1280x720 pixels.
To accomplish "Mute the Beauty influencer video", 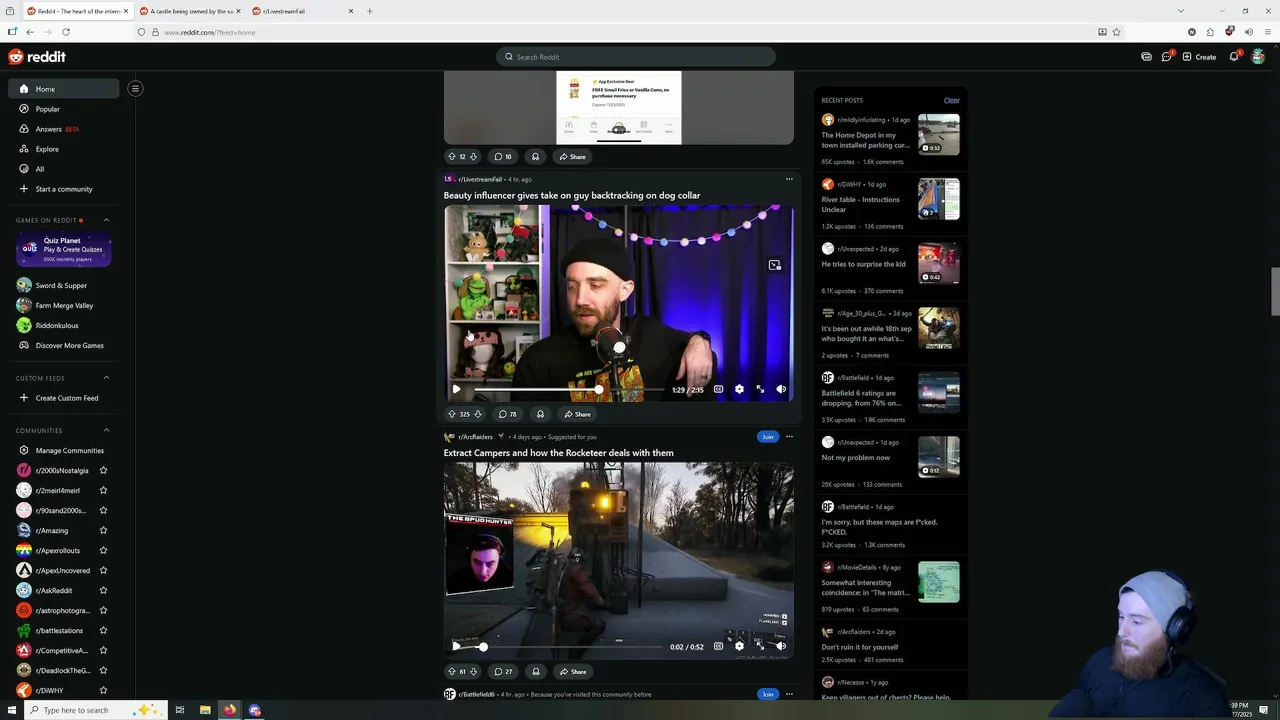I will click(781, 389).
